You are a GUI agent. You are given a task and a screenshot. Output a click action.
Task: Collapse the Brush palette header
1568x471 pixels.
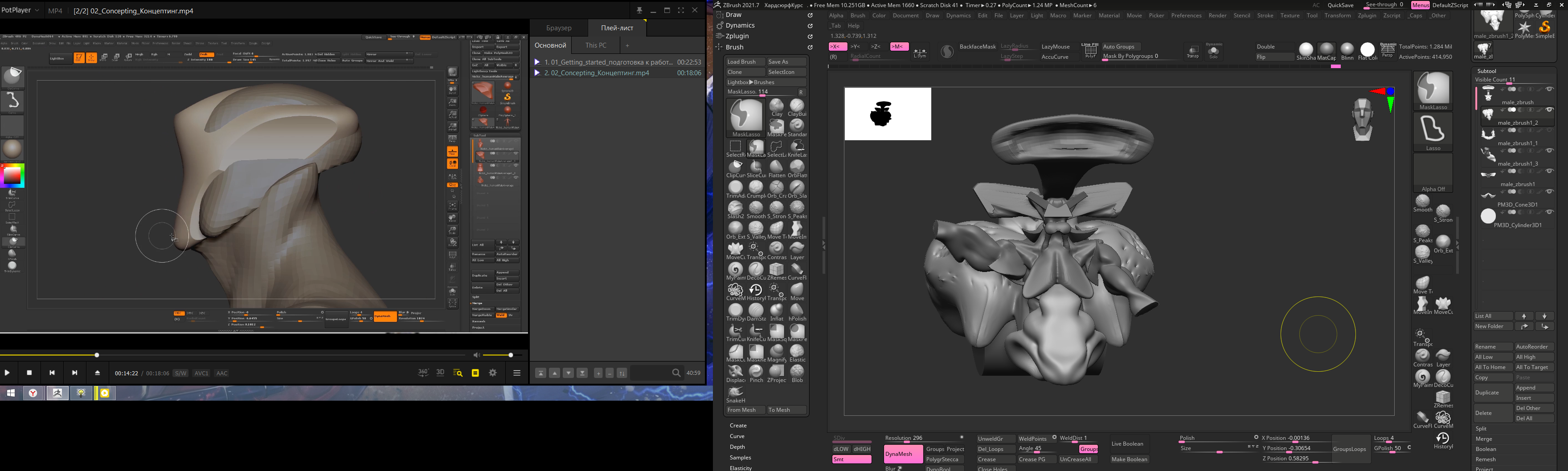pos(734,48)
